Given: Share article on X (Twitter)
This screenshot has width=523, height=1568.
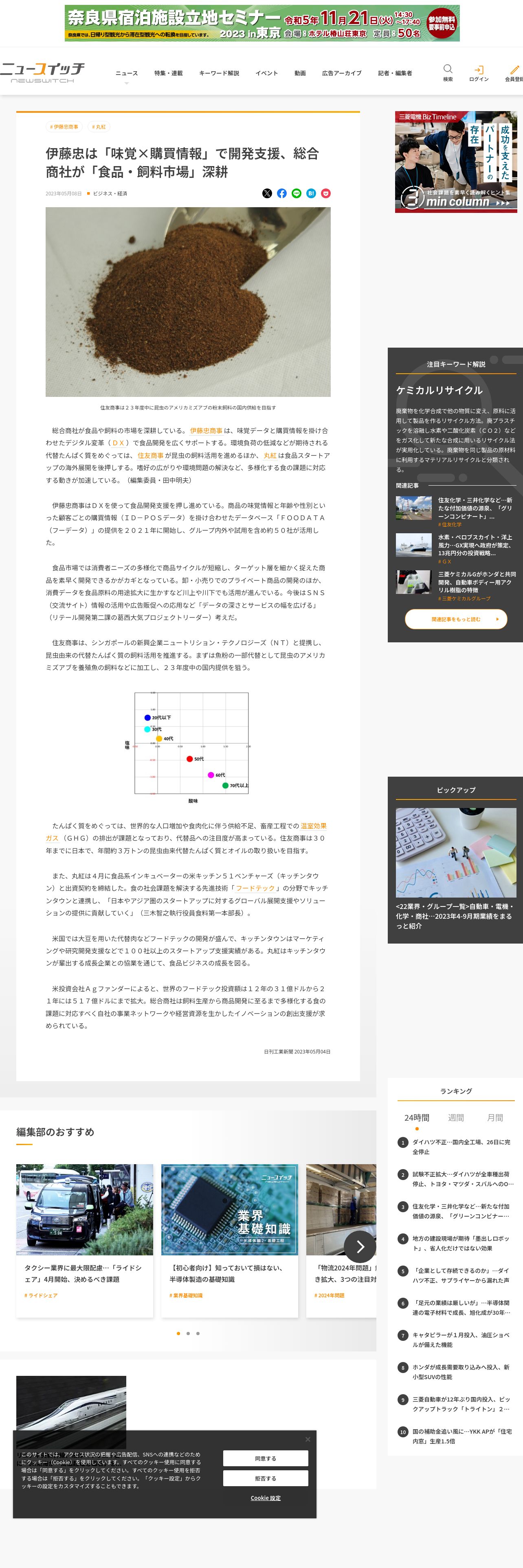Looking at the screenshot, I should (267, 194).
